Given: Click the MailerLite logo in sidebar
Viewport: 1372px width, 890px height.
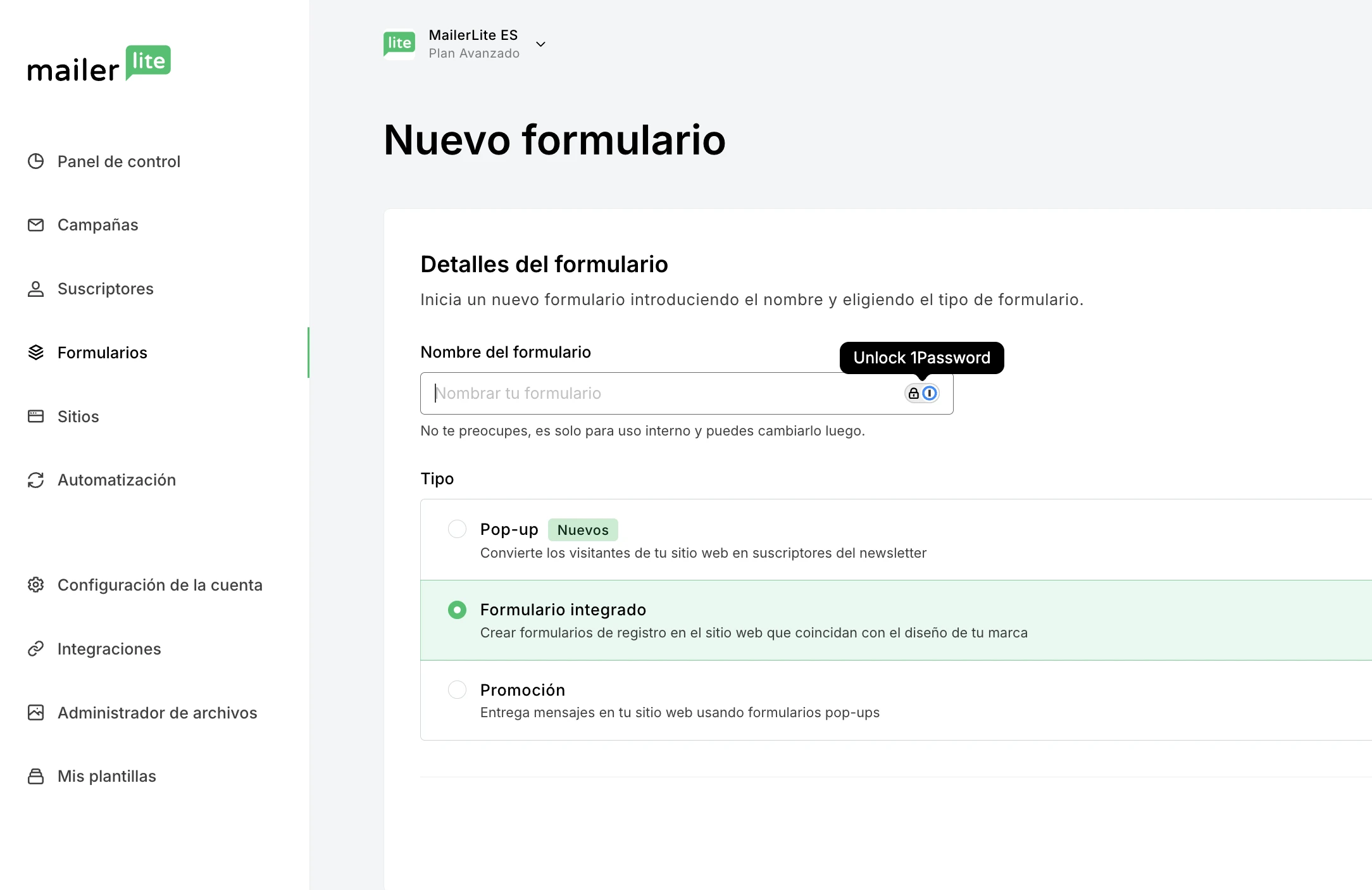Looking at the screenshot, I should point(99,64).
